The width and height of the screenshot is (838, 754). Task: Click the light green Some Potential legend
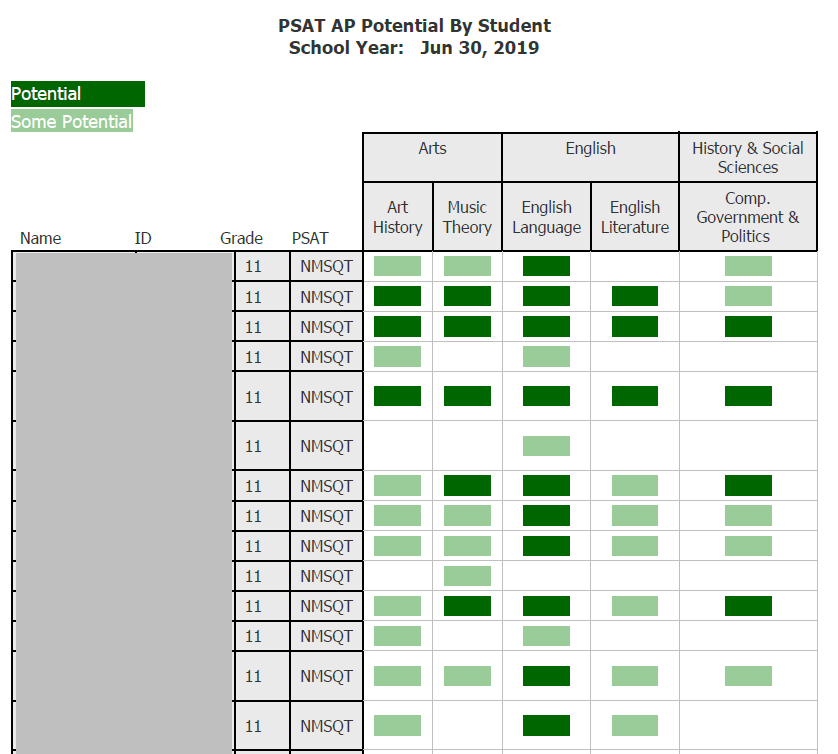[x=72, y=121]
